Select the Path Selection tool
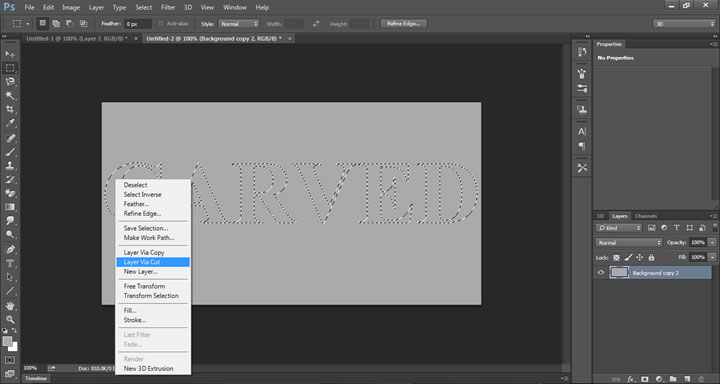This screenshot has width=720, height=384. point(10,277)
